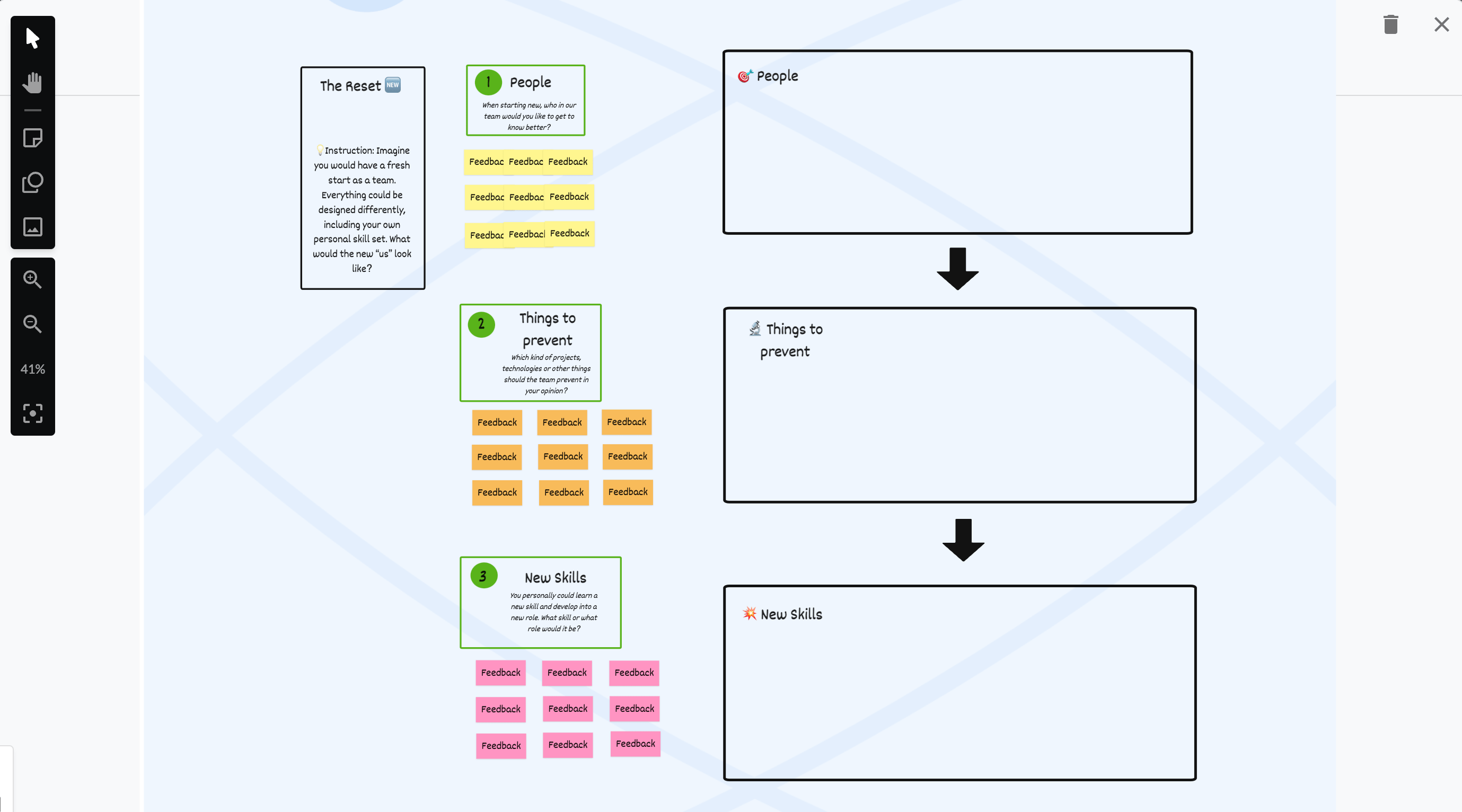The image size is (1462, 812).
Task: Click the 41% zoom level indicator
Action: pyautogui.click(x=33, y=369)
